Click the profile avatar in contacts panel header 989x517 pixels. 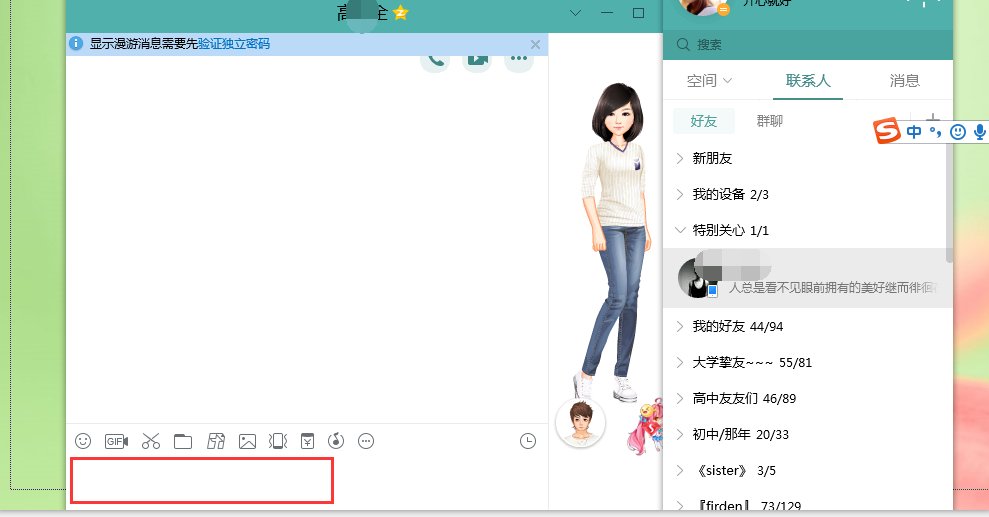pyautogui.click(x=701, y=6)
